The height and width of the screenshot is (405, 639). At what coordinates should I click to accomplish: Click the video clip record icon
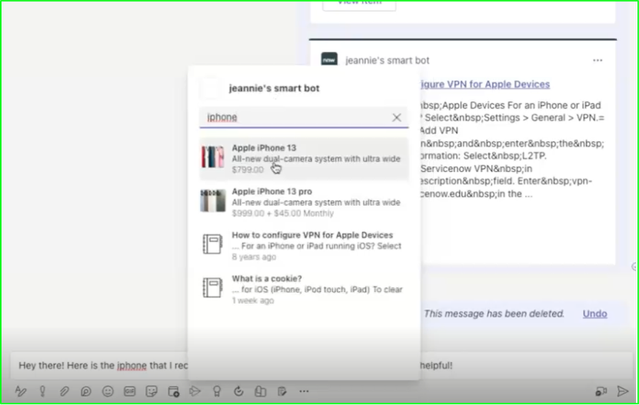[601, 391]
